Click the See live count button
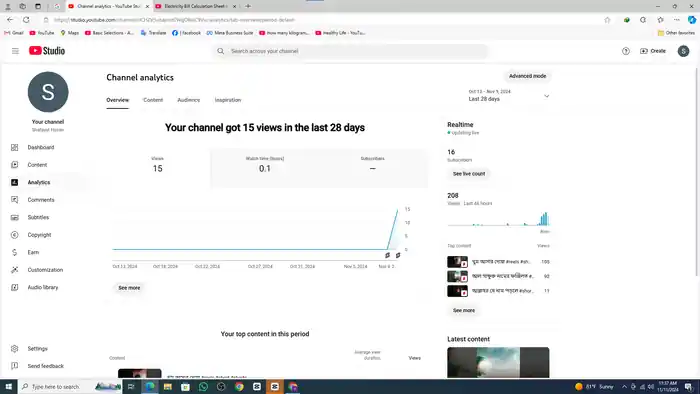700x394 pixels. [469, 174]
